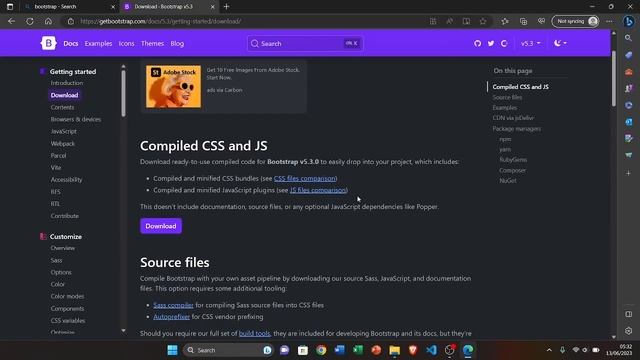Open Word from taskbar
This screenshot has height=360, width=640.
tap(340, 350)
